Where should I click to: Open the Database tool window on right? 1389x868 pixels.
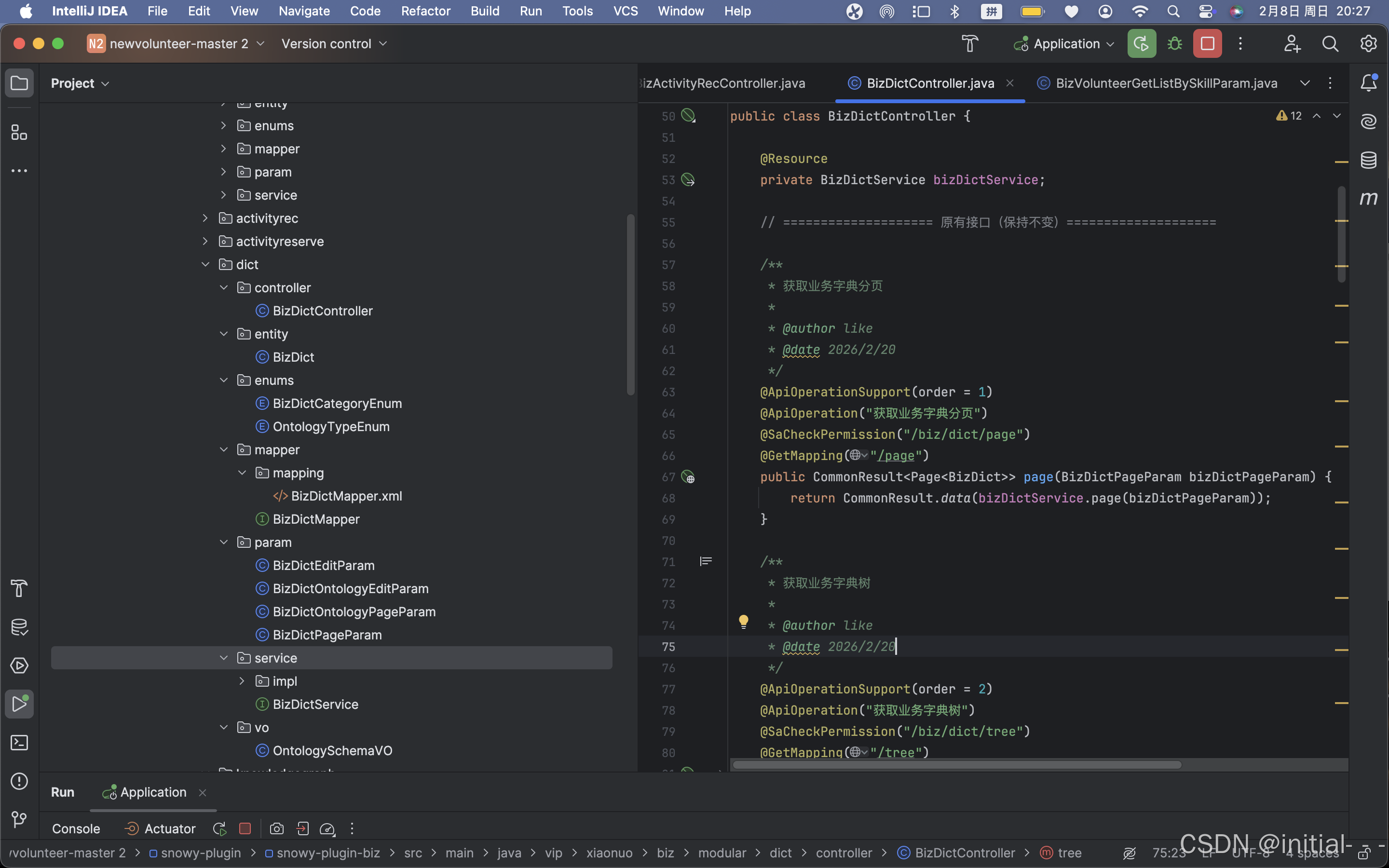coord(1369,160)
